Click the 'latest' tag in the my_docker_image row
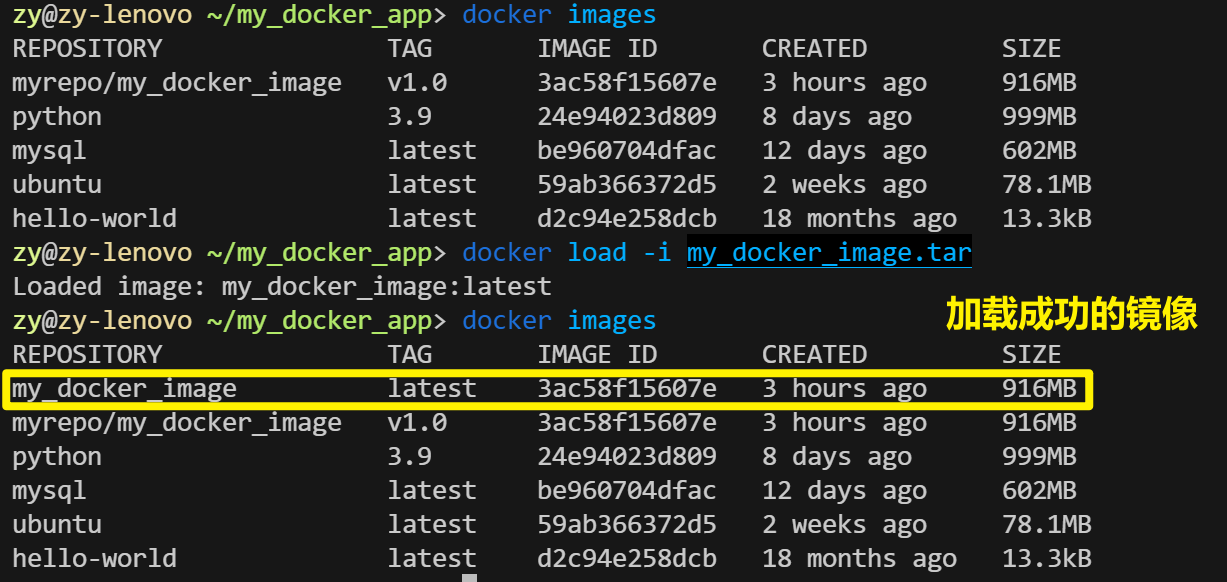 pos(432,389)
